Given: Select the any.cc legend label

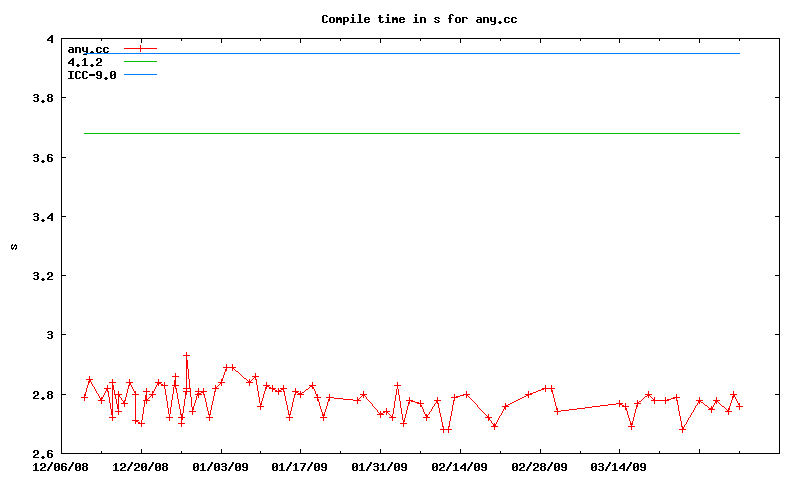Looking at the screenshot, I should coord(87,49).
